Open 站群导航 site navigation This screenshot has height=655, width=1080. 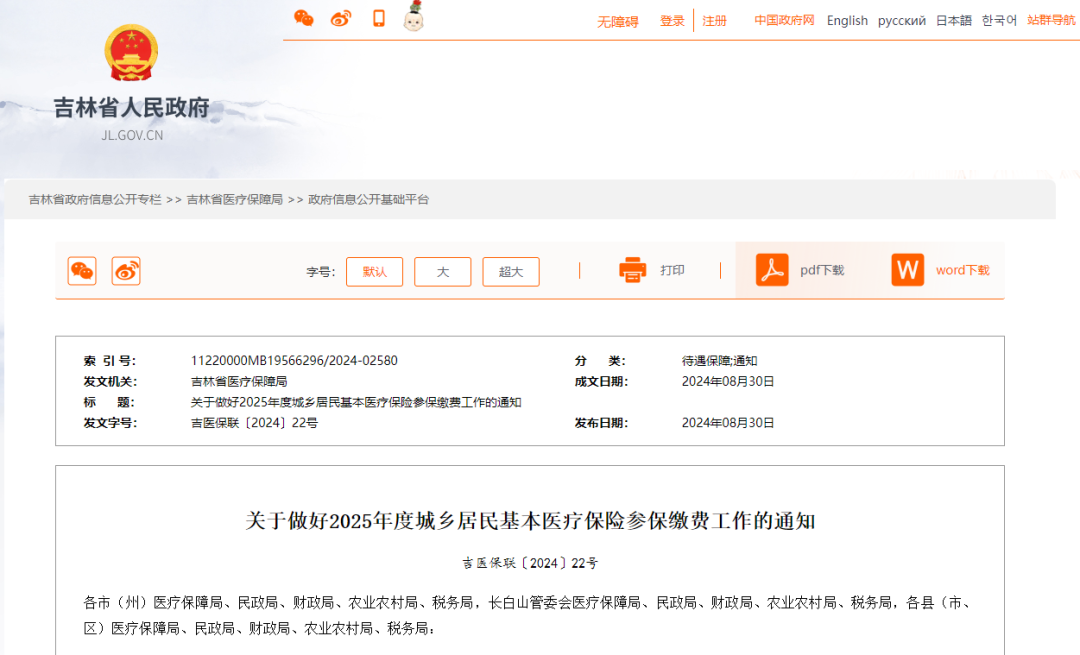point(1051,20)
